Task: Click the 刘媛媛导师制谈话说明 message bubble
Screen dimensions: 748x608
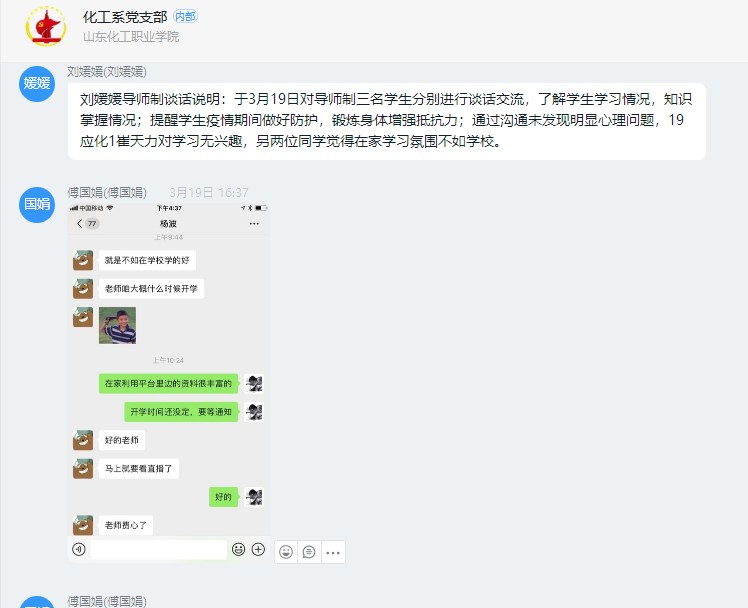Action: pyautogui.click(x=386, y=121)
